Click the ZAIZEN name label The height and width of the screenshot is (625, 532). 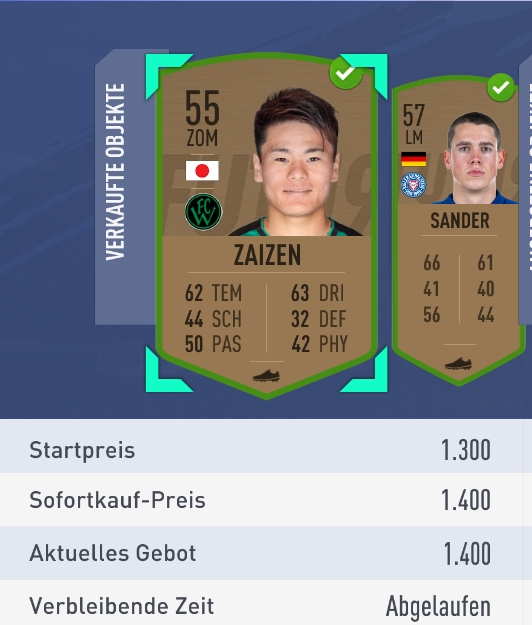click(x=267, y=255)
